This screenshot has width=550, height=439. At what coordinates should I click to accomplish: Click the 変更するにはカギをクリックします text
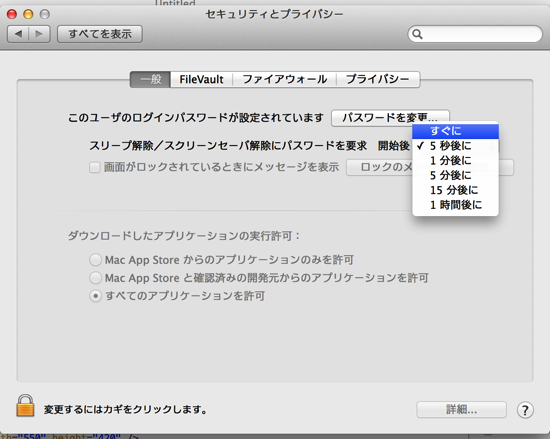pos(126,410)
